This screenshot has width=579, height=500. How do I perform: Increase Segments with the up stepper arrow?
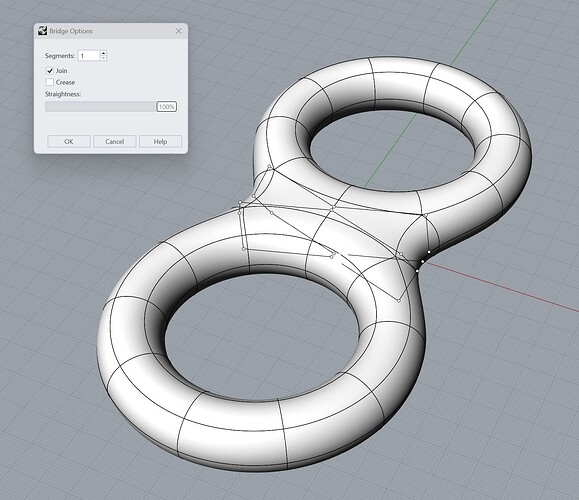[103, 53]
